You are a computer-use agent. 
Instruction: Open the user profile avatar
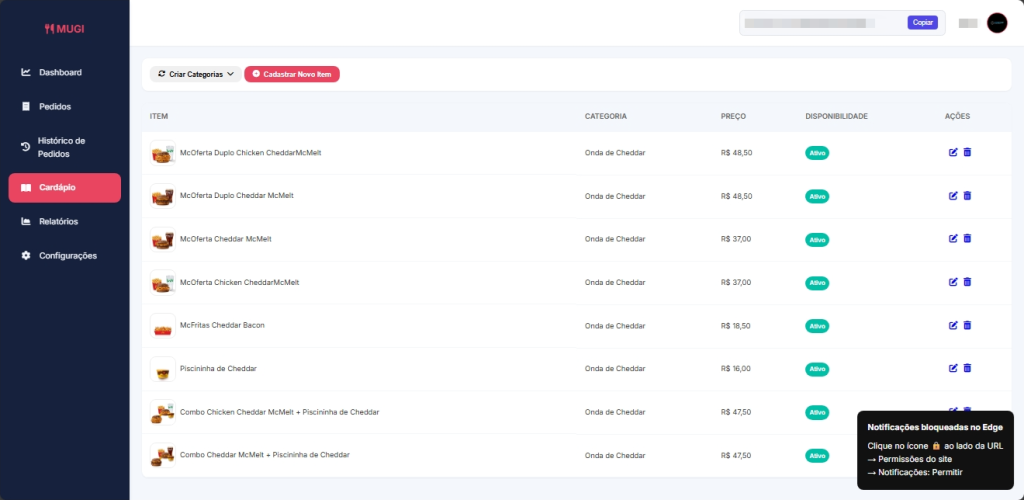[996, 23]
